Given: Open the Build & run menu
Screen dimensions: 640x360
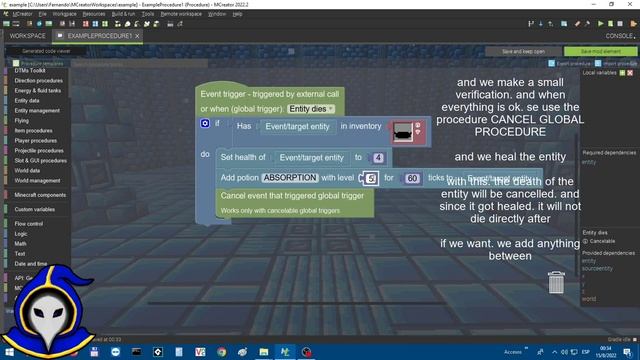Looking at the screenshot, I should 123,14.
